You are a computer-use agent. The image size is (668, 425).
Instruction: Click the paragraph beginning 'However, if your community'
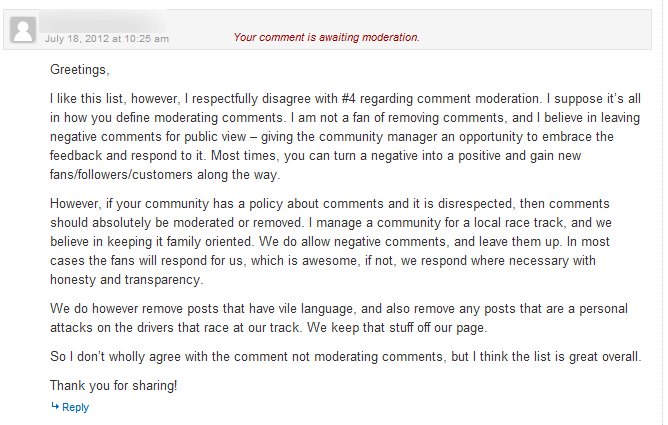[x=331, y=241]
